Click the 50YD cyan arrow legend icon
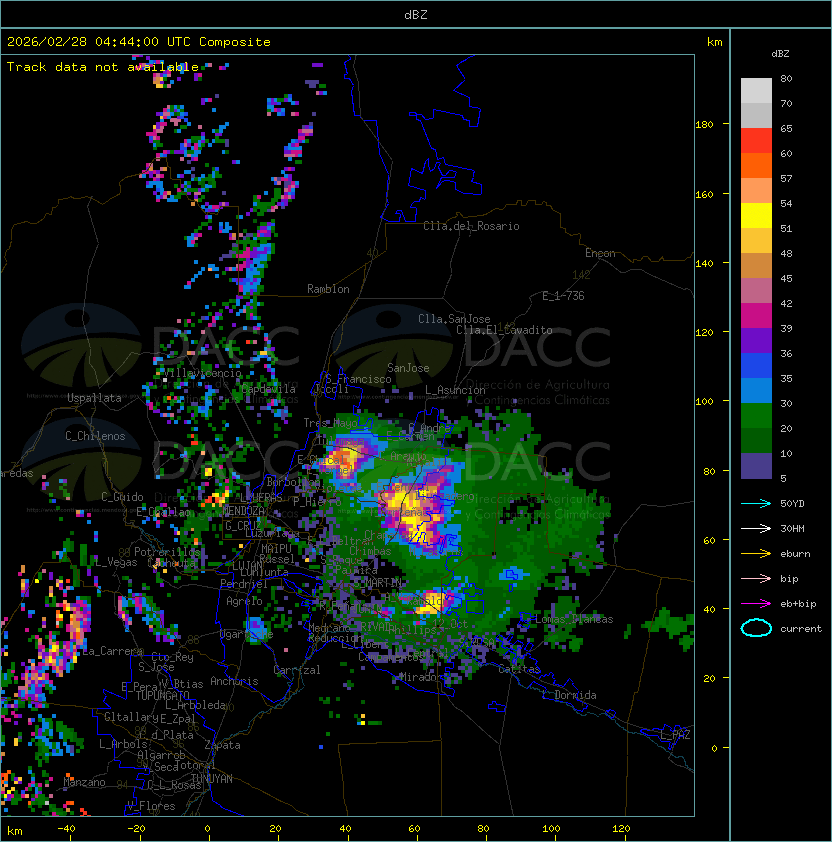 click(x=756, y=503)
